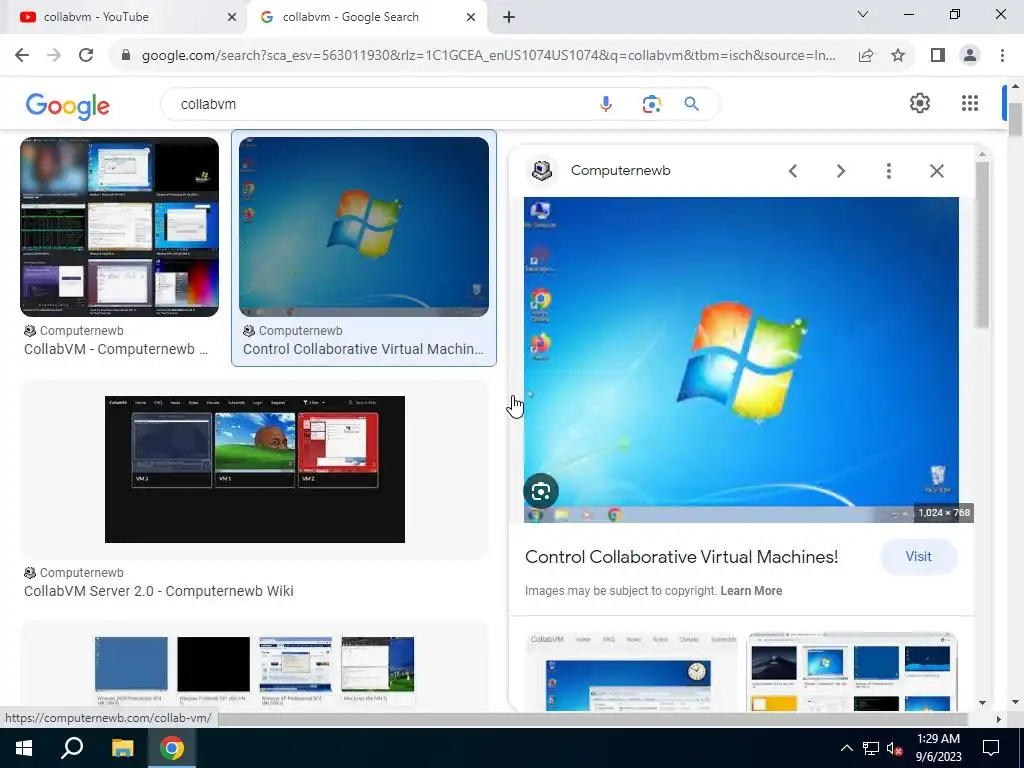Go back using browser back arrow
1024x768 pixels.
click(22, 56)
